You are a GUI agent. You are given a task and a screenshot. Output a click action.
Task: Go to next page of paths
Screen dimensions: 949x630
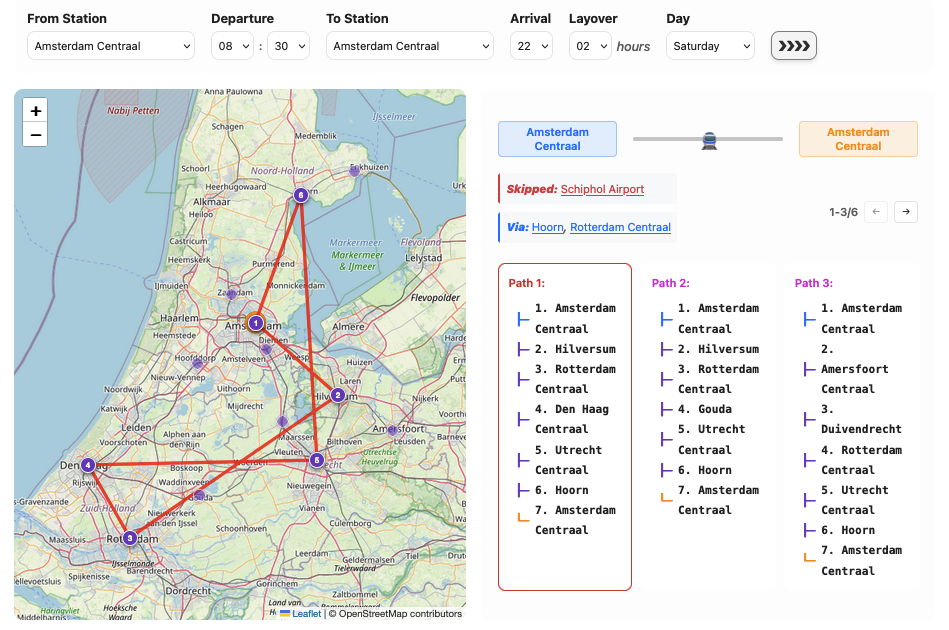pyautogui.click(x=906, y=211)
